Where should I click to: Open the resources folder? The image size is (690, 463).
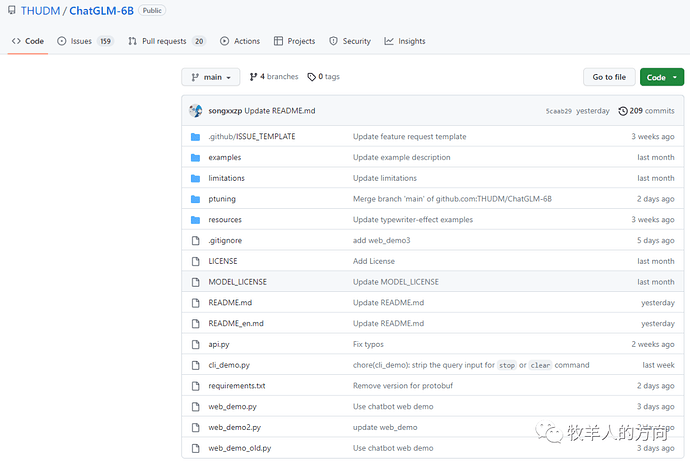coord(225,219)
